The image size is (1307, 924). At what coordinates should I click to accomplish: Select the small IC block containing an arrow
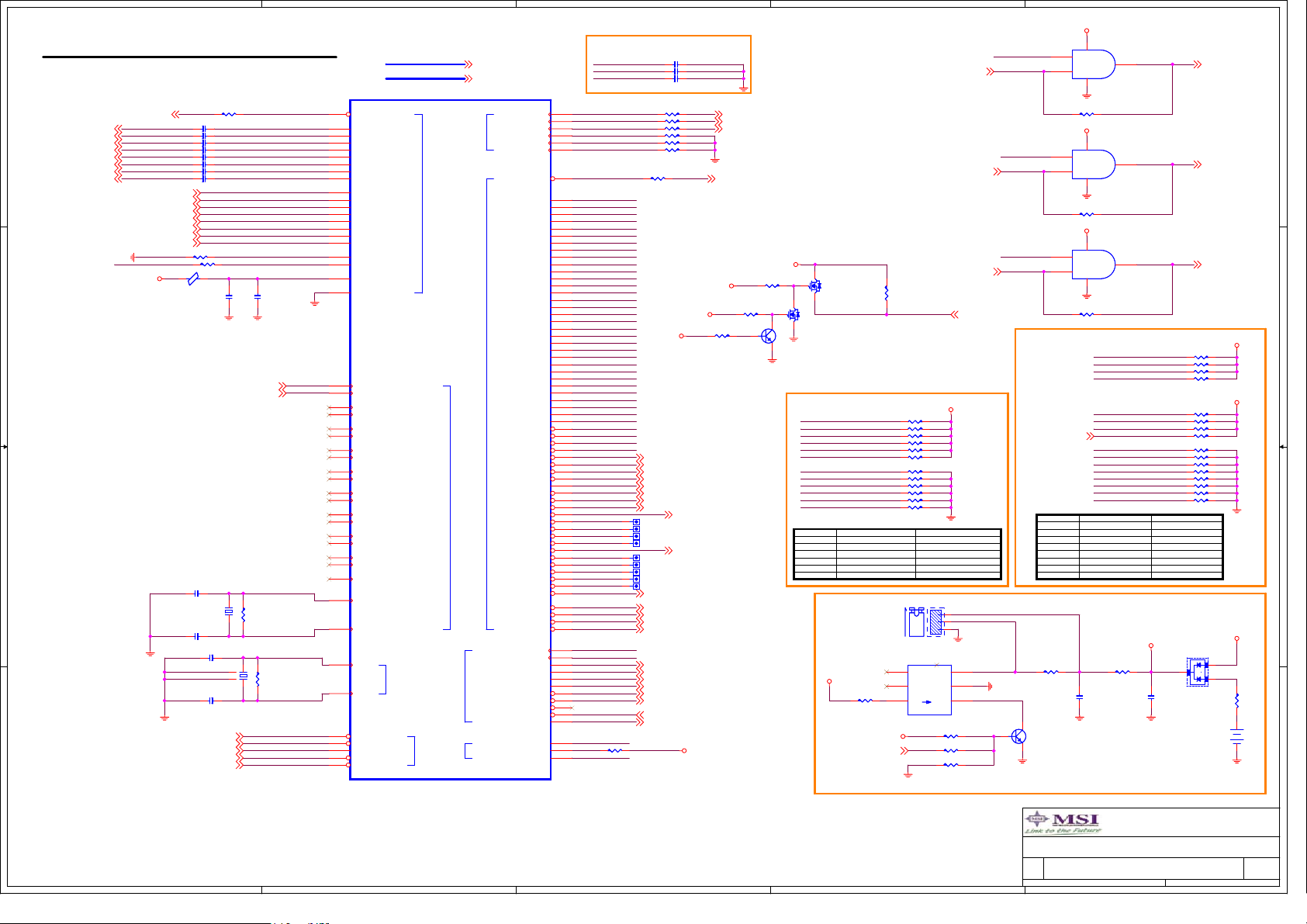[929, 690]
